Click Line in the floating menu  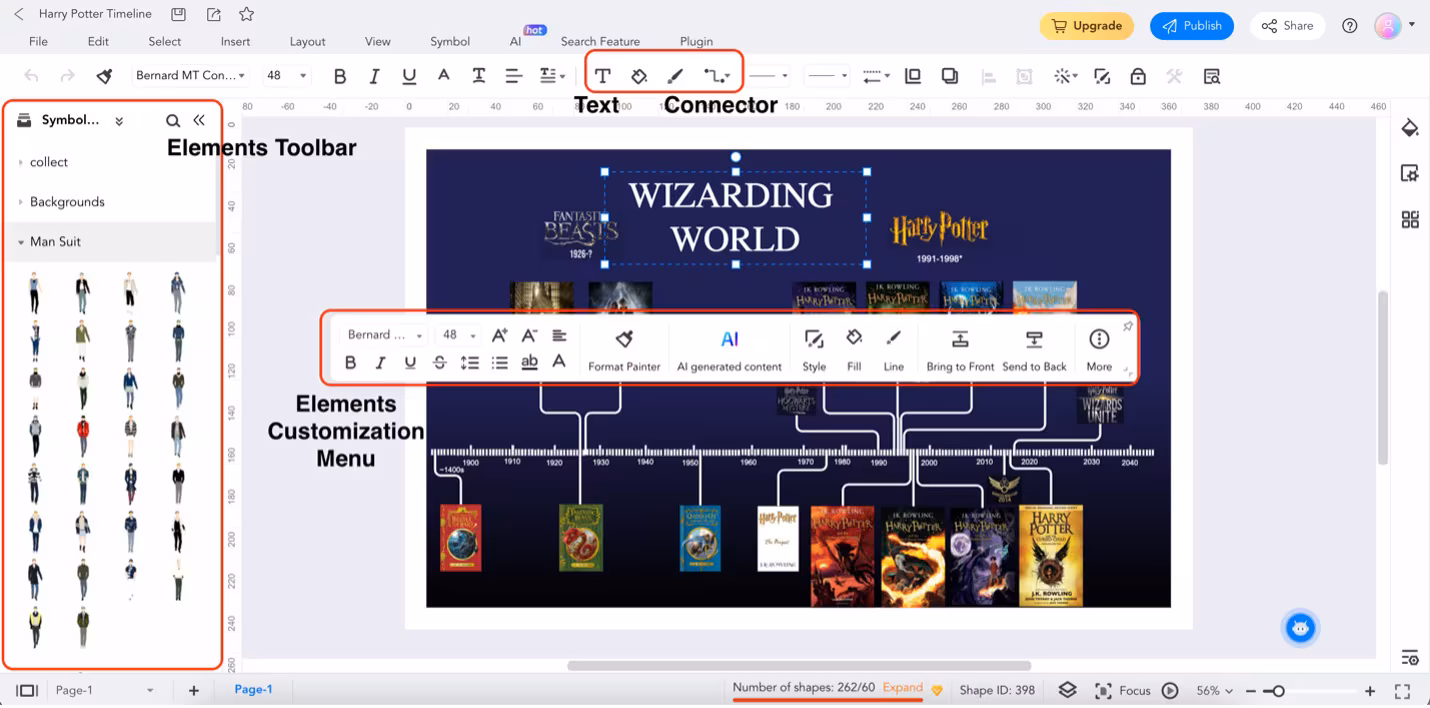click(893, 350)
